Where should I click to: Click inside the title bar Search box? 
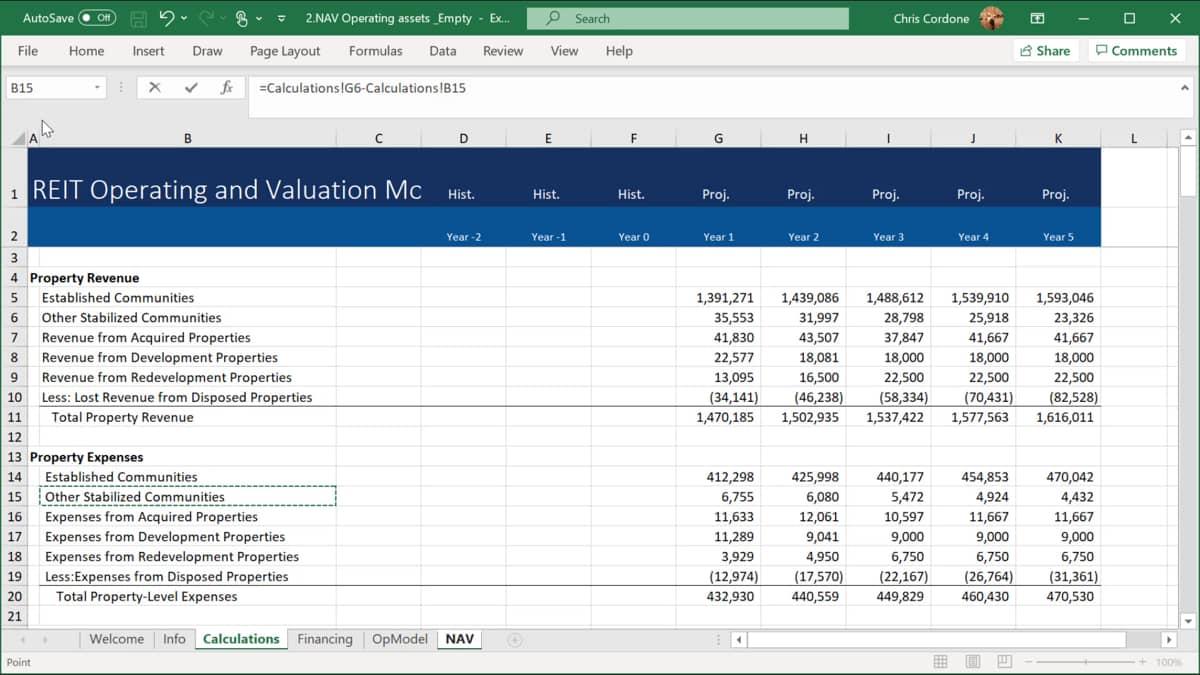click(x=687, y=18)
